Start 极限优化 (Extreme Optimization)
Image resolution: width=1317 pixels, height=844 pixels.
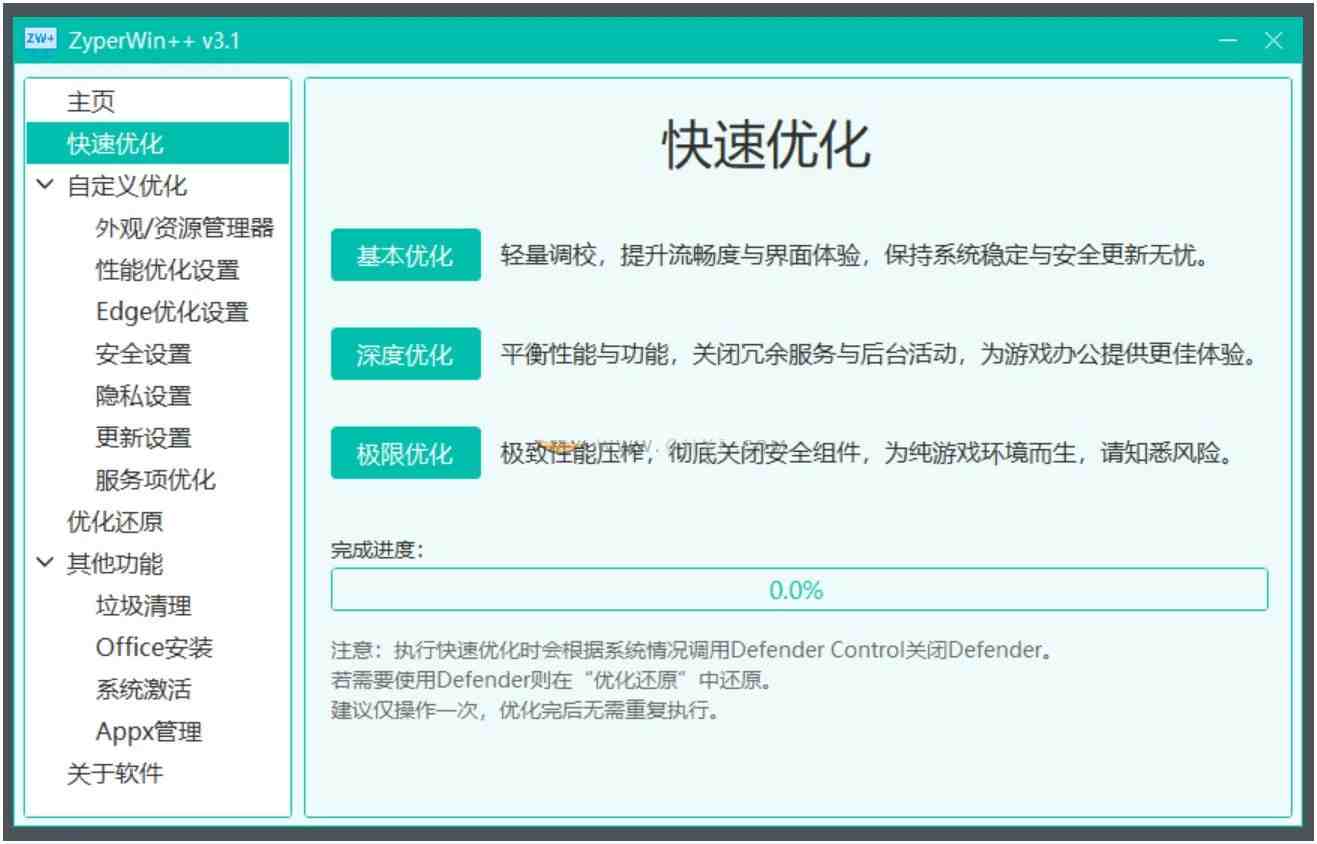[405, 453]
